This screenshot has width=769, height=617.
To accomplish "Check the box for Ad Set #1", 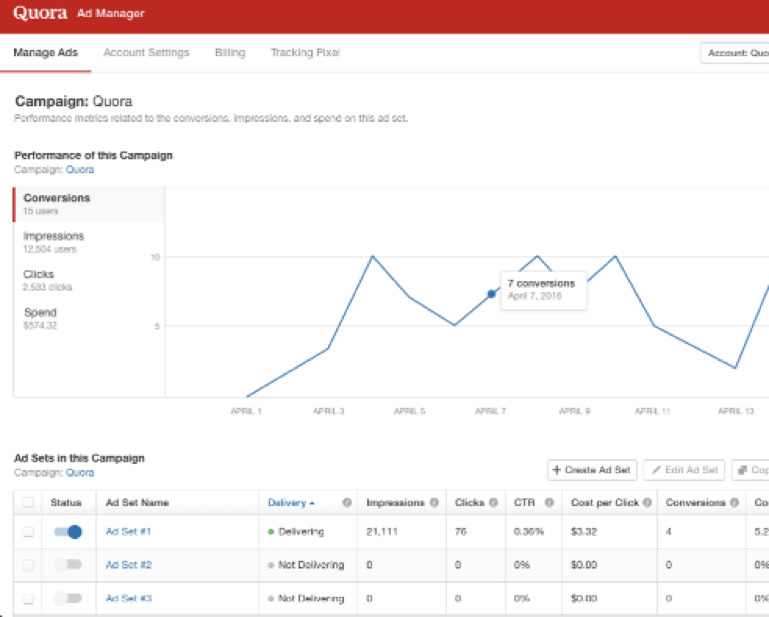I will click(x=28, y=532).
